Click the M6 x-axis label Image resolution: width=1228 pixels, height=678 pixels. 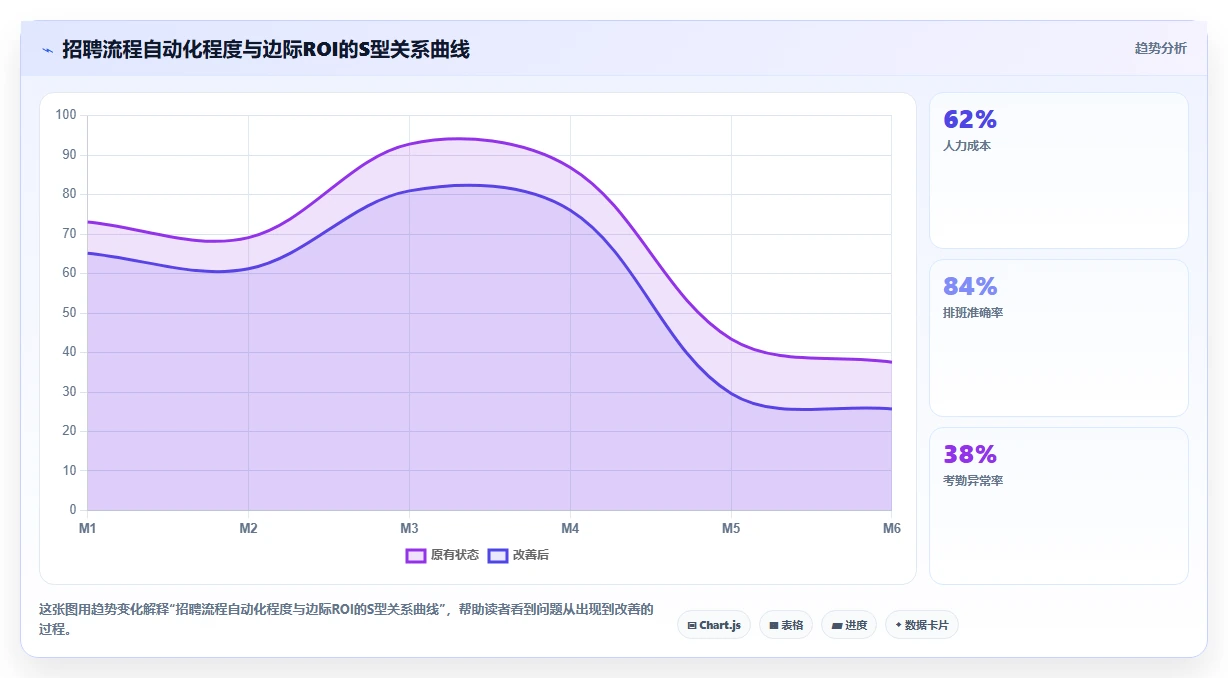pos(891,528)
